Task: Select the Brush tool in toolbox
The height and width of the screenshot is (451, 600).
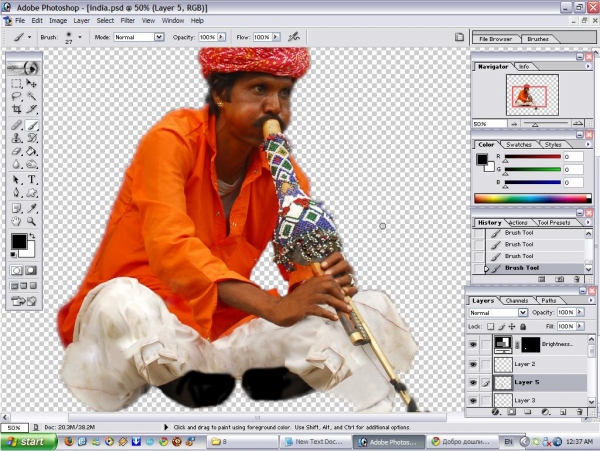Action: 32,125
